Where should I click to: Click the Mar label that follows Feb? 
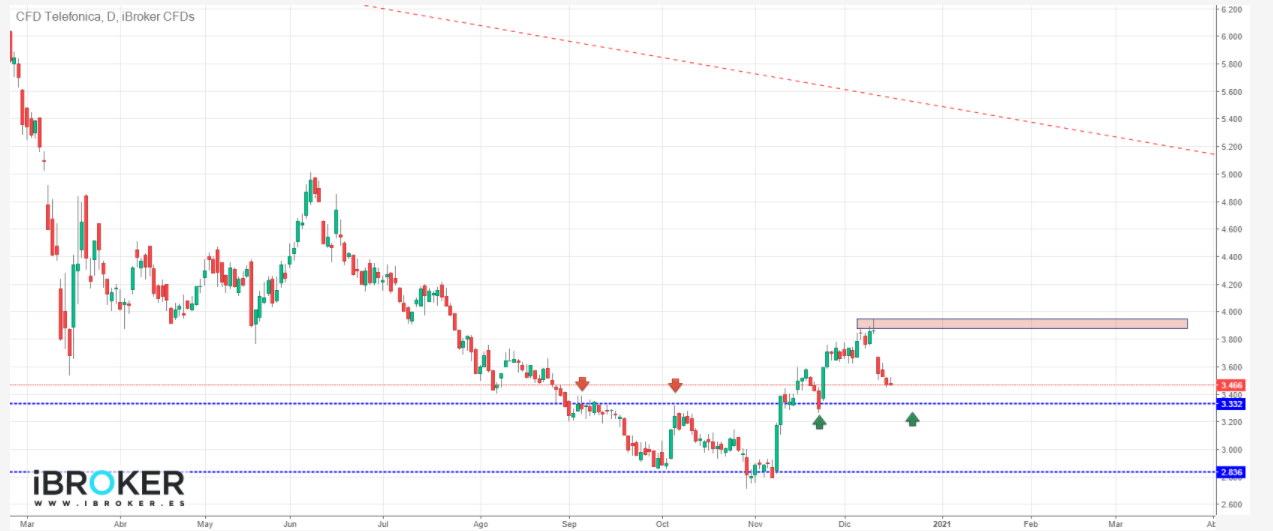[1118, 523]
